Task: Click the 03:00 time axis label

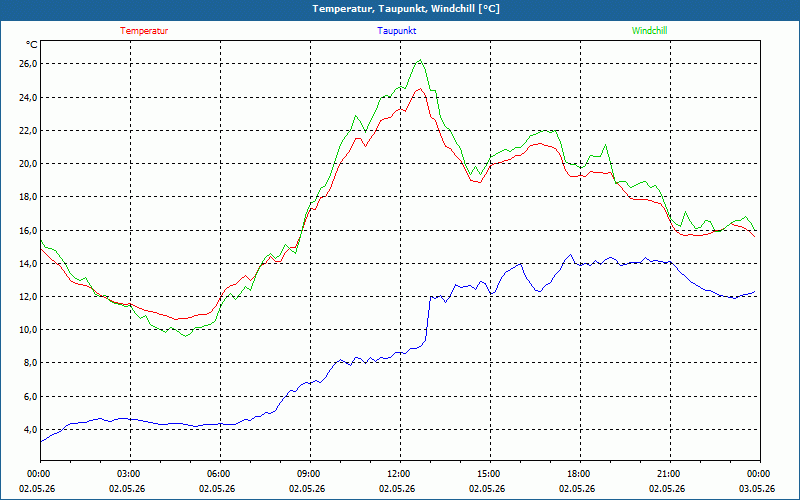Action: 131,473
